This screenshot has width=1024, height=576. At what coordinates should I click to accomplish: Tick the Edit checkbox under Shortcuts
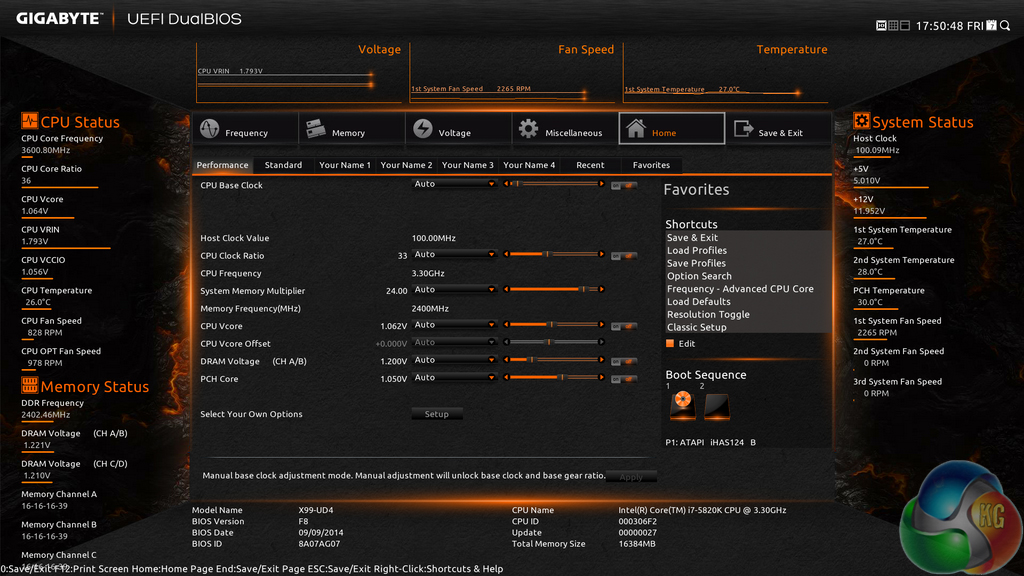[x=671, y=344]
